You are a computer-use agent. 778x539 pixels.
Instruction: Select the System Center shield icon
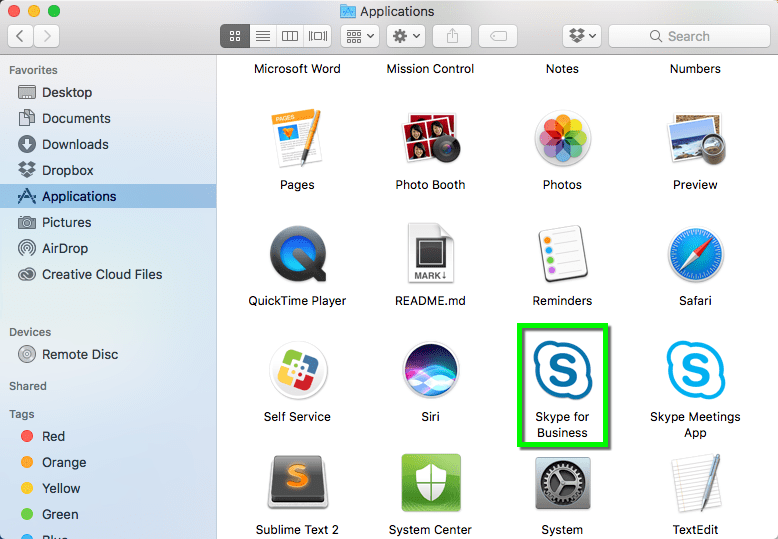click(431, 482)
